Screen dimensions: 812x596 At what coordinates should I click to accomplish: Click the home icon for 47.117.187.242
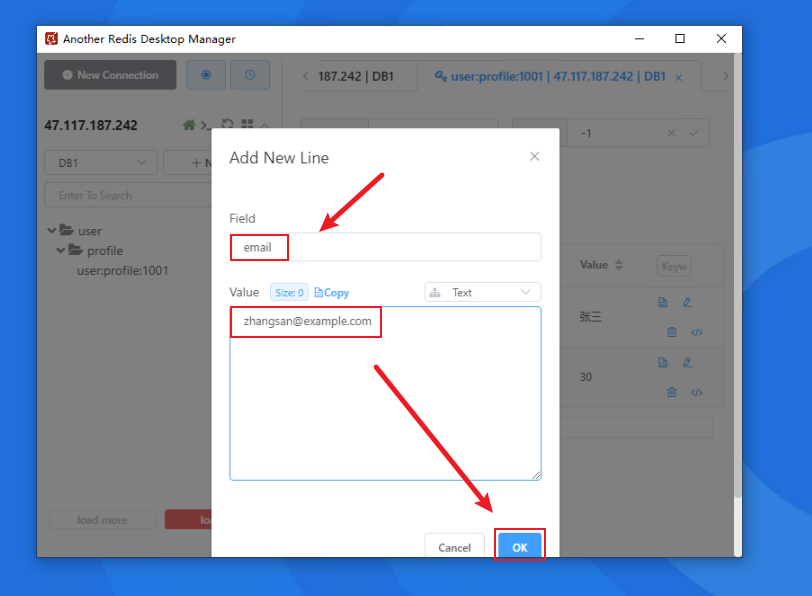[x=189, y=125]
